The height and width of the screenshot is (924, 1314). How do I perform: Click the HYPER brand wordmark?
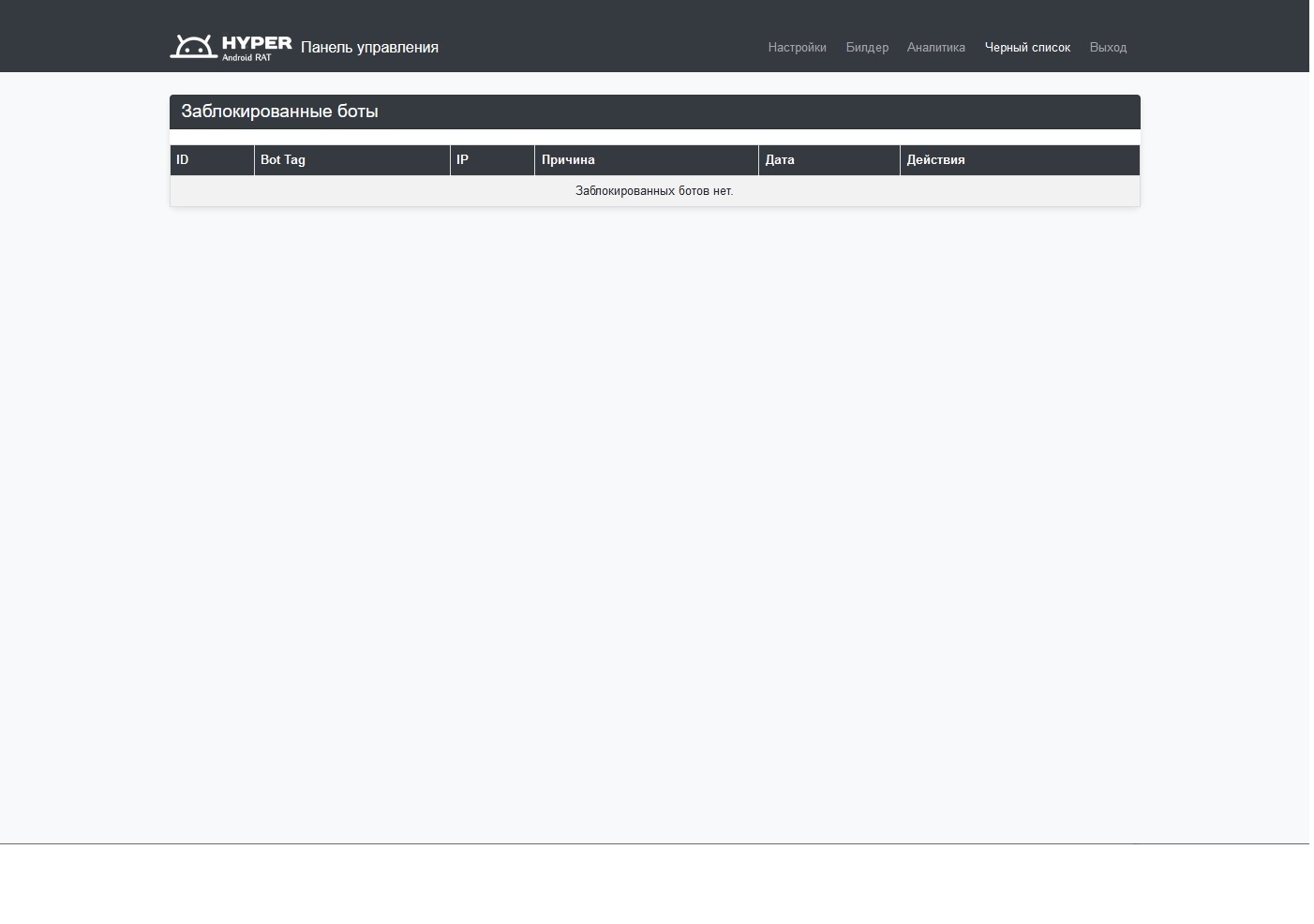point(257,42)
